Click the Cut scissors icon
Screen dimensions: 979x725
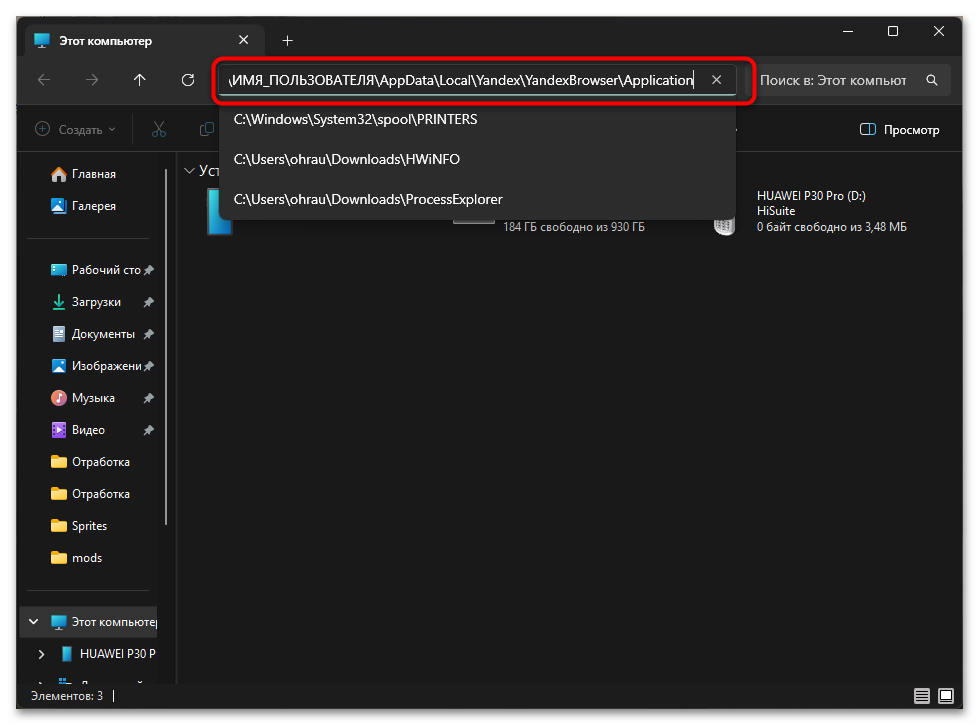click(159, 129)
